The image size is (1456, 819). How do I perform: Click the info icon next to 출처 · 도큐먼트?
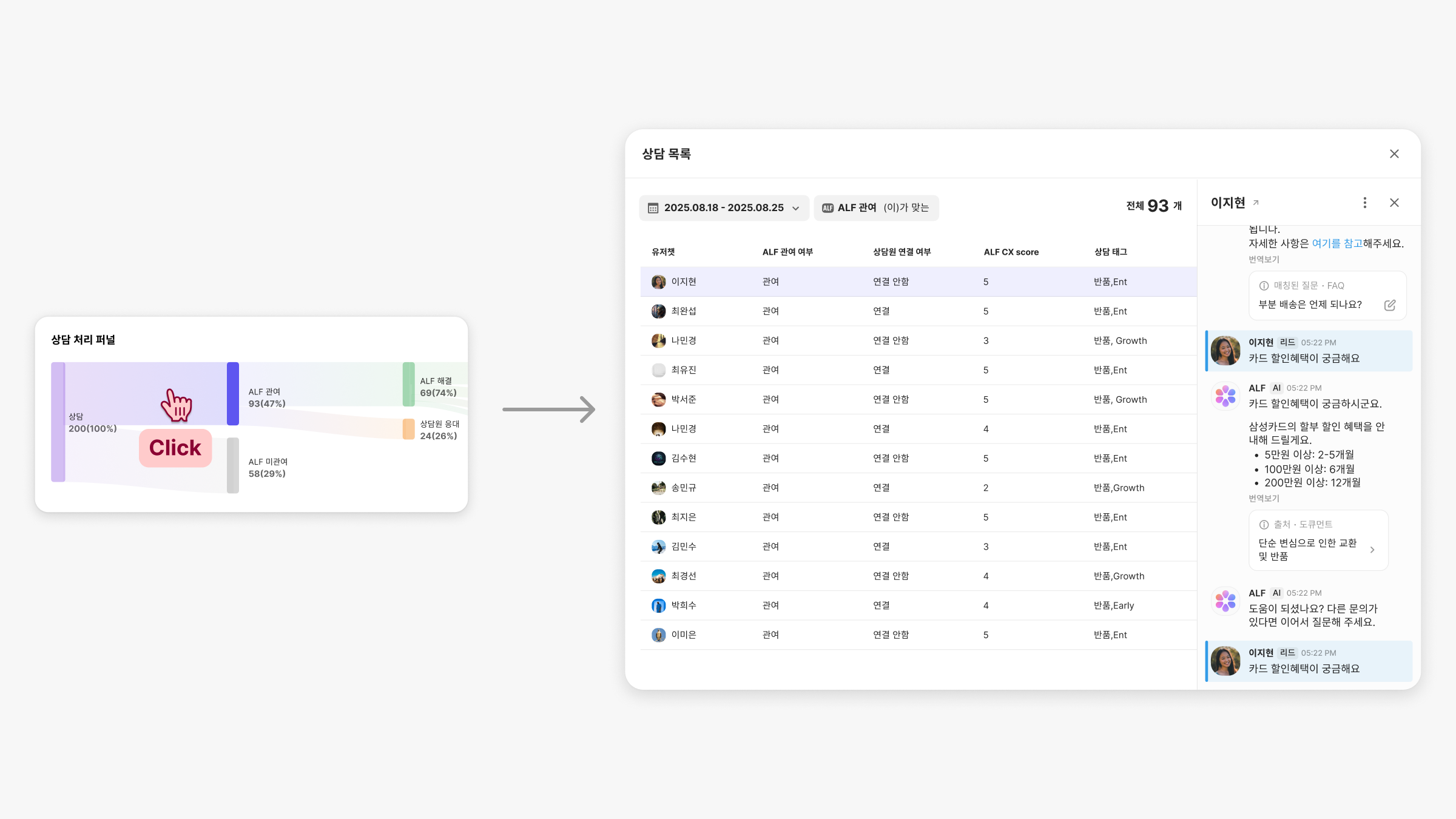click(x=1264, y=525)
